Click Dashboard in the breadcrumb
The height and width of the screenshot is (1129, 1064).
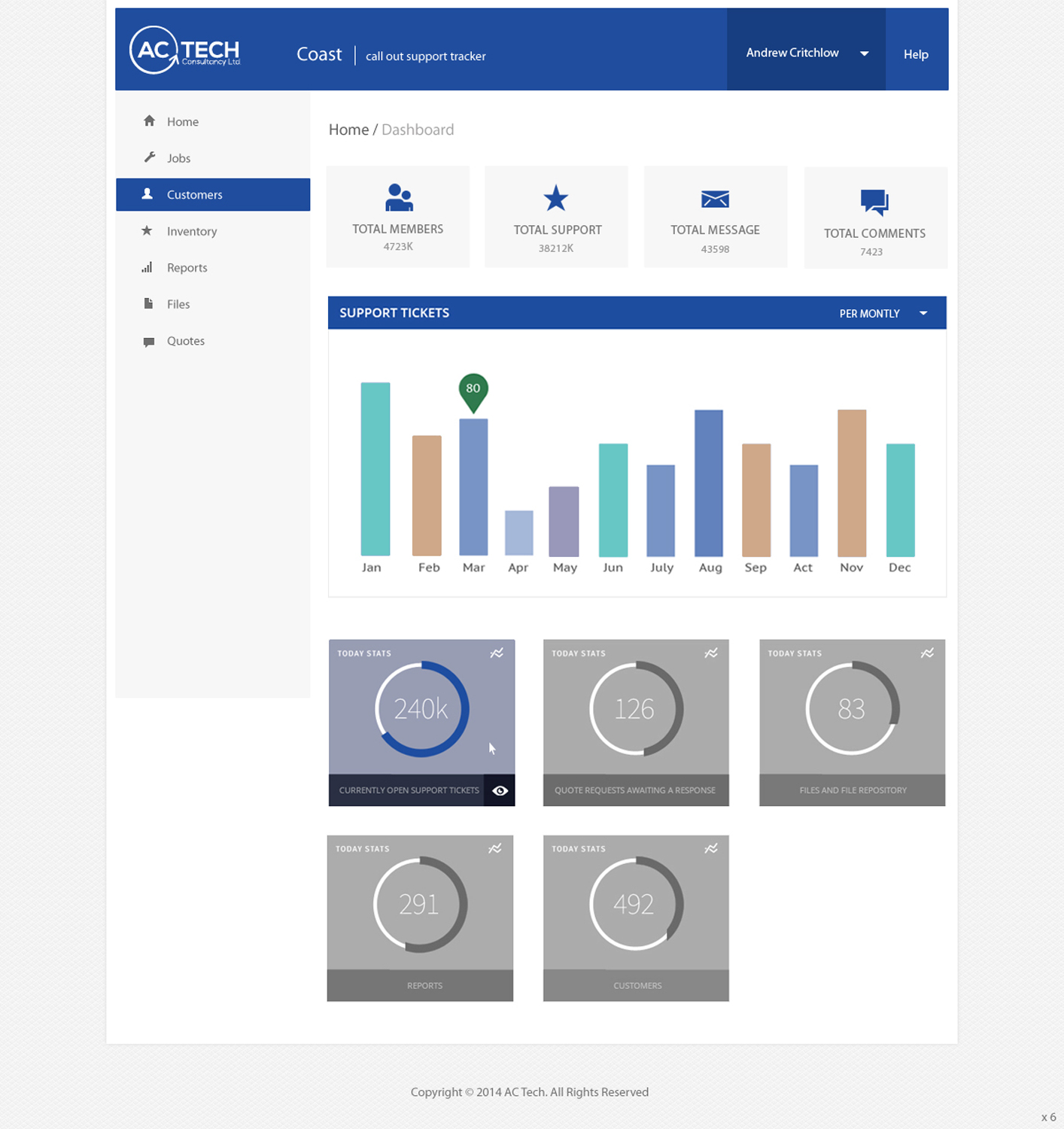[x=418, y=129]
